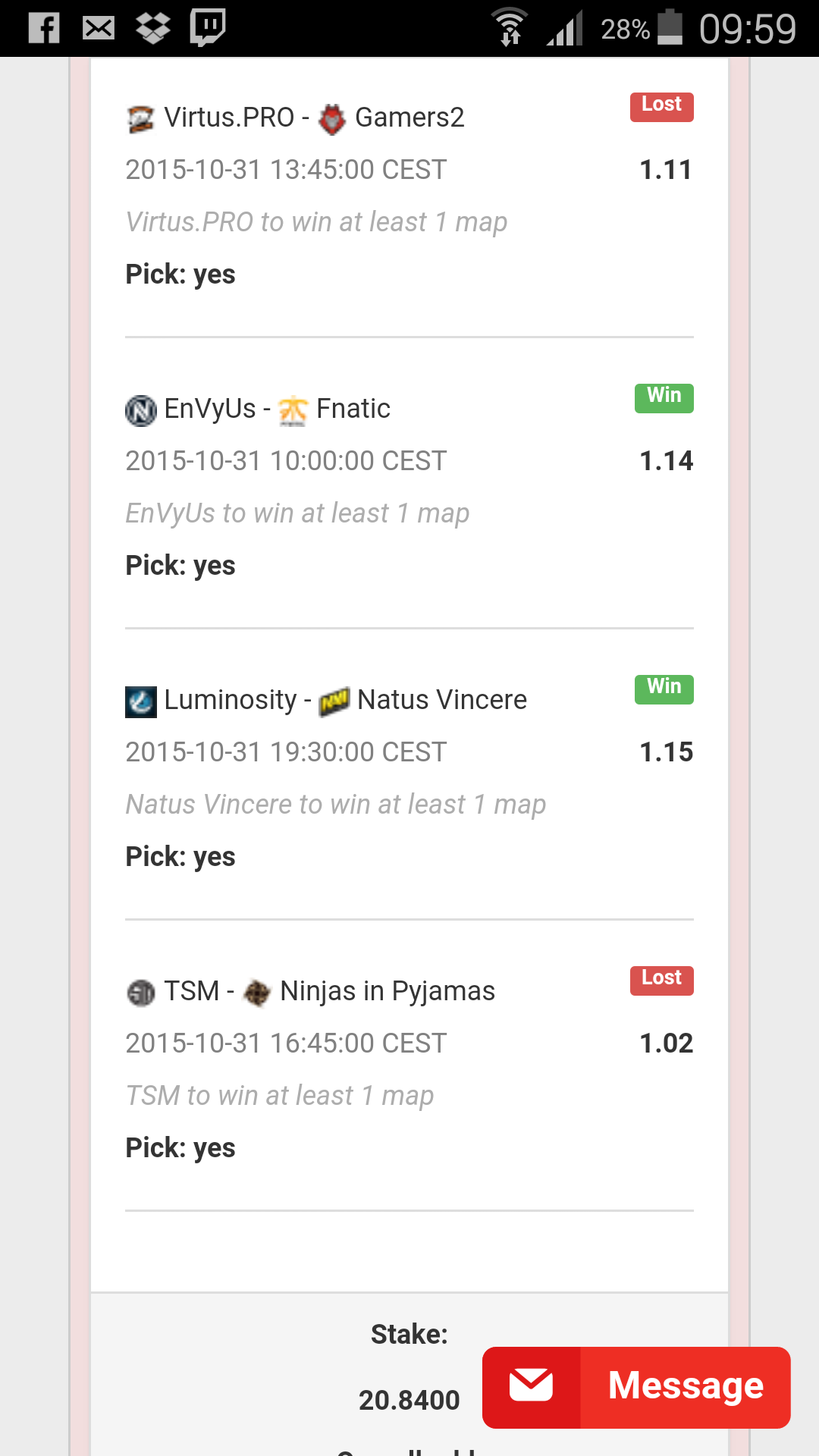The width and height of the screenshot is (819, 1456).
Task: Tap the envelope icon on Message button
Action: 531,1385
